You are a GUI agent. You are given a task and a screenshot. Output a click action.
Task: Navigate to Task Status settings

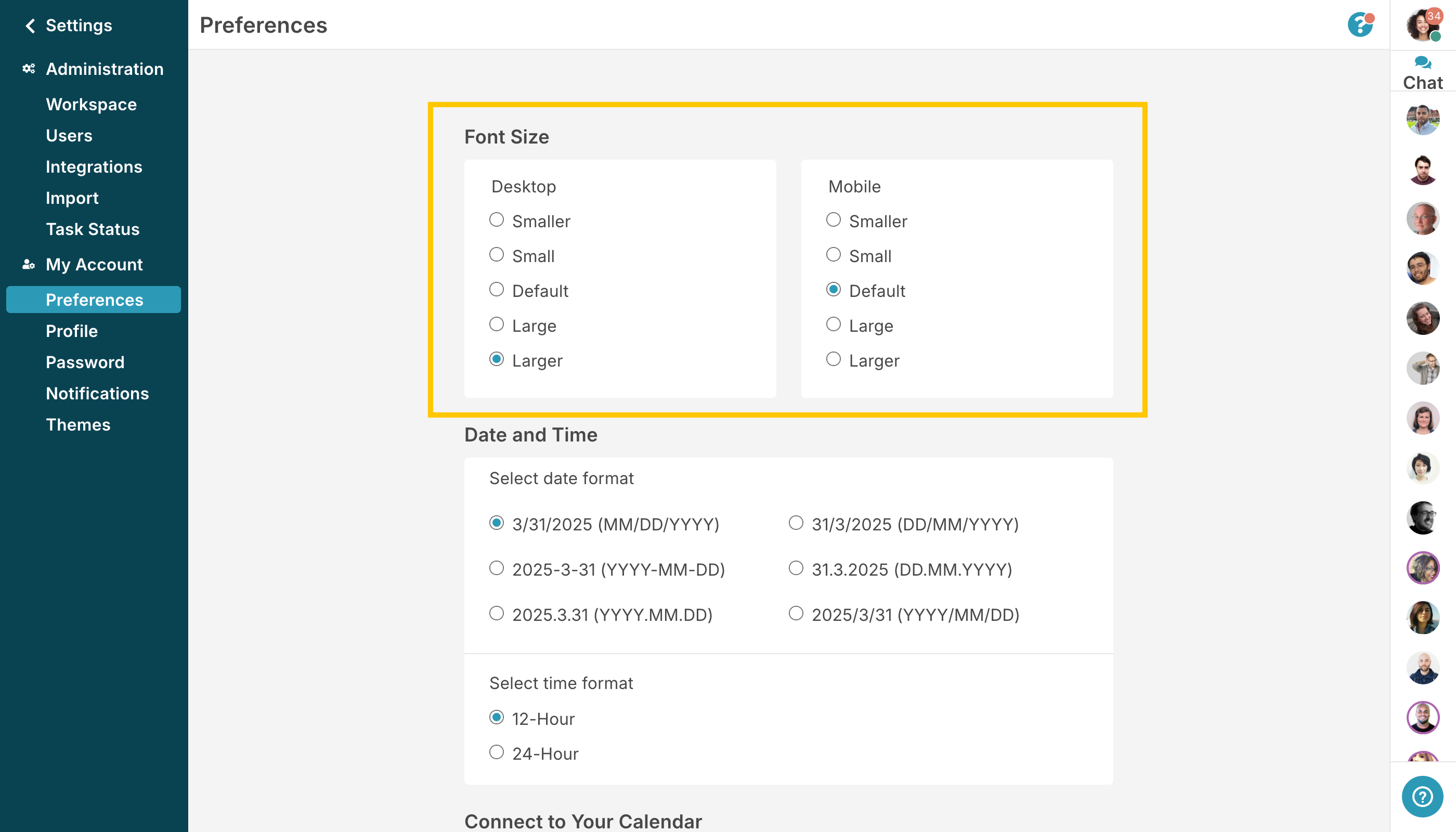click(x=93, y=229)
